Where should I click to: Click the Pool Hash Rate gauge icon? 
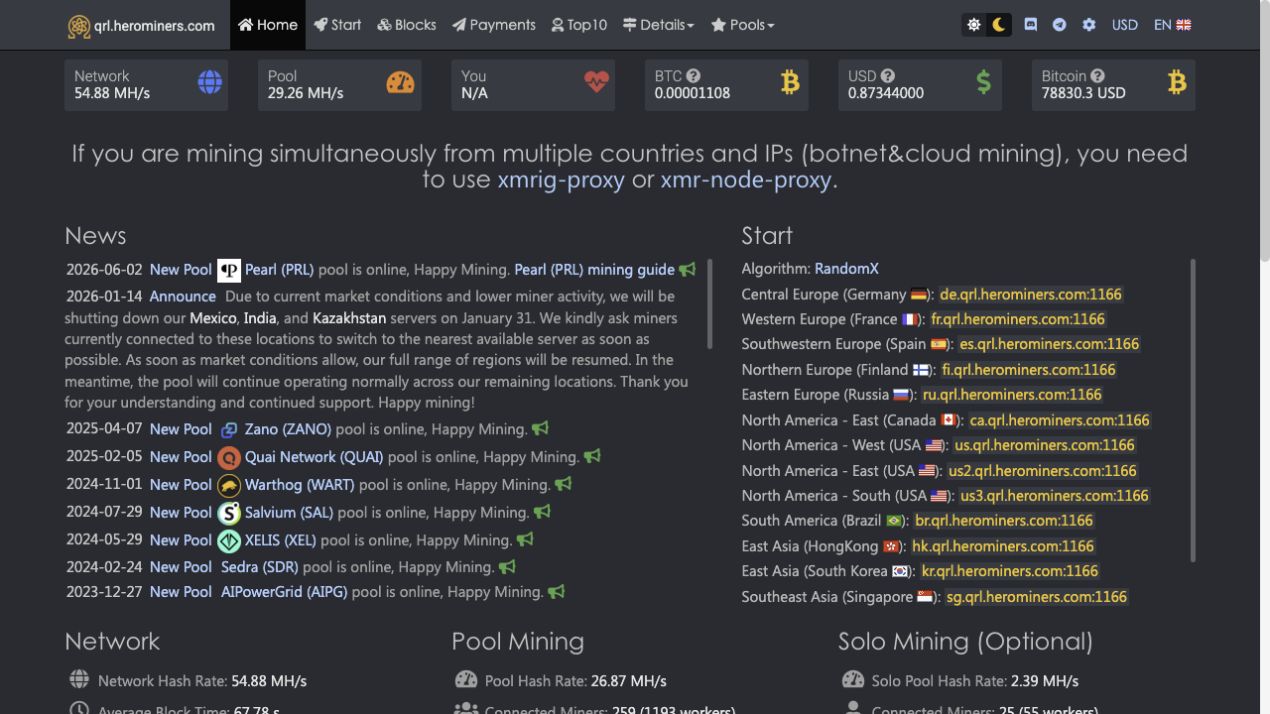click(466, 680)
